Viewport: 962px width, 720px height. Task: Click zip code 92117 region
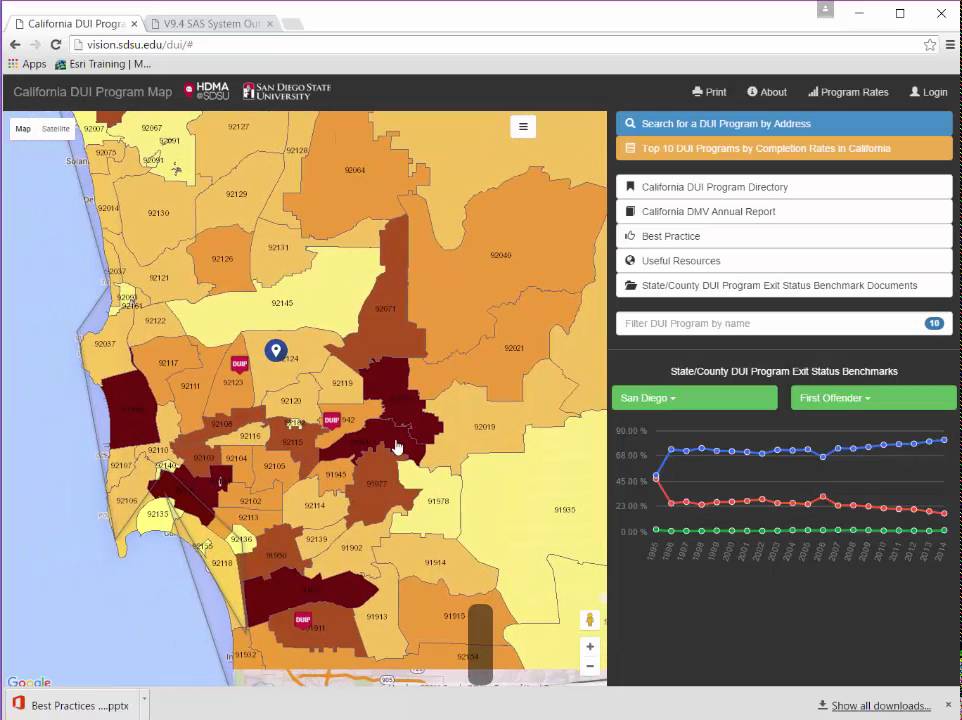[x=168, y=363]
